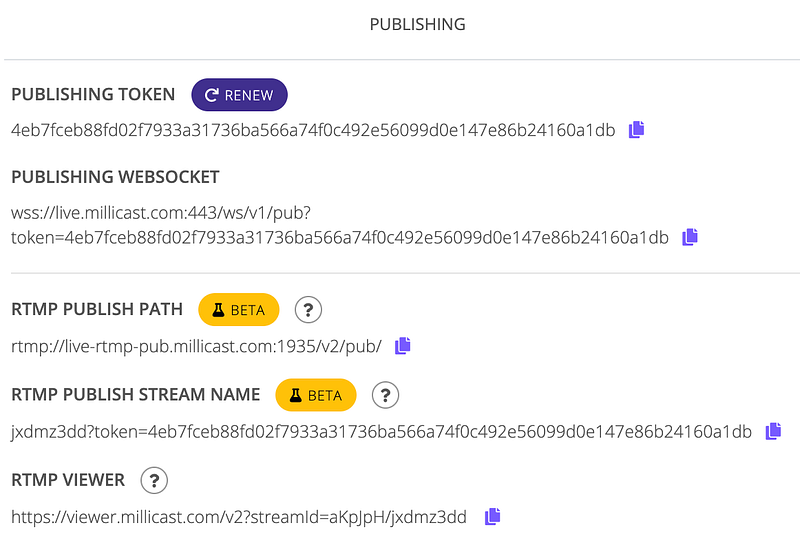This screenshot has width=800, height=538.
Task: Click the PUBLISHING section header
Action: pos(417,24)
